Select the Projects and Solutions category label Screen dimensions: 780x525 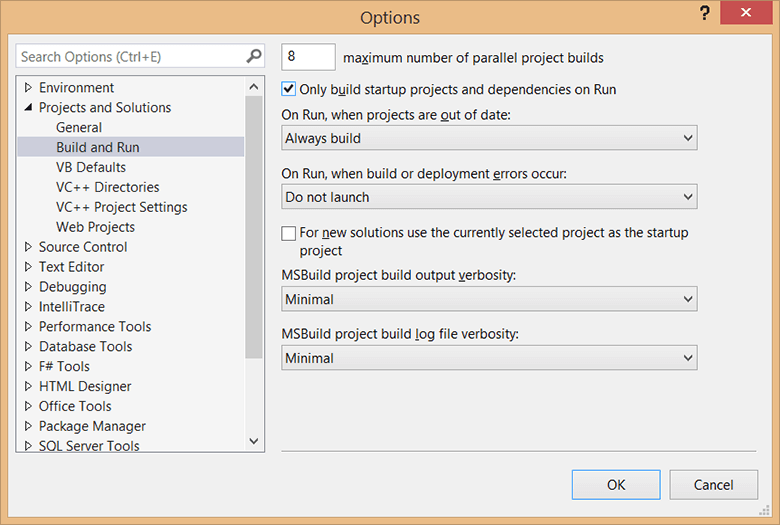coord(104,107)
